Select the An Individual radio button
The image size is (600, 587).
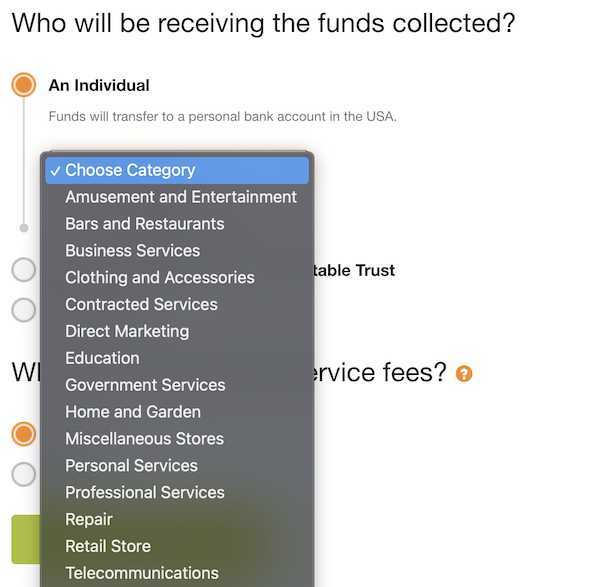point(24,85)
